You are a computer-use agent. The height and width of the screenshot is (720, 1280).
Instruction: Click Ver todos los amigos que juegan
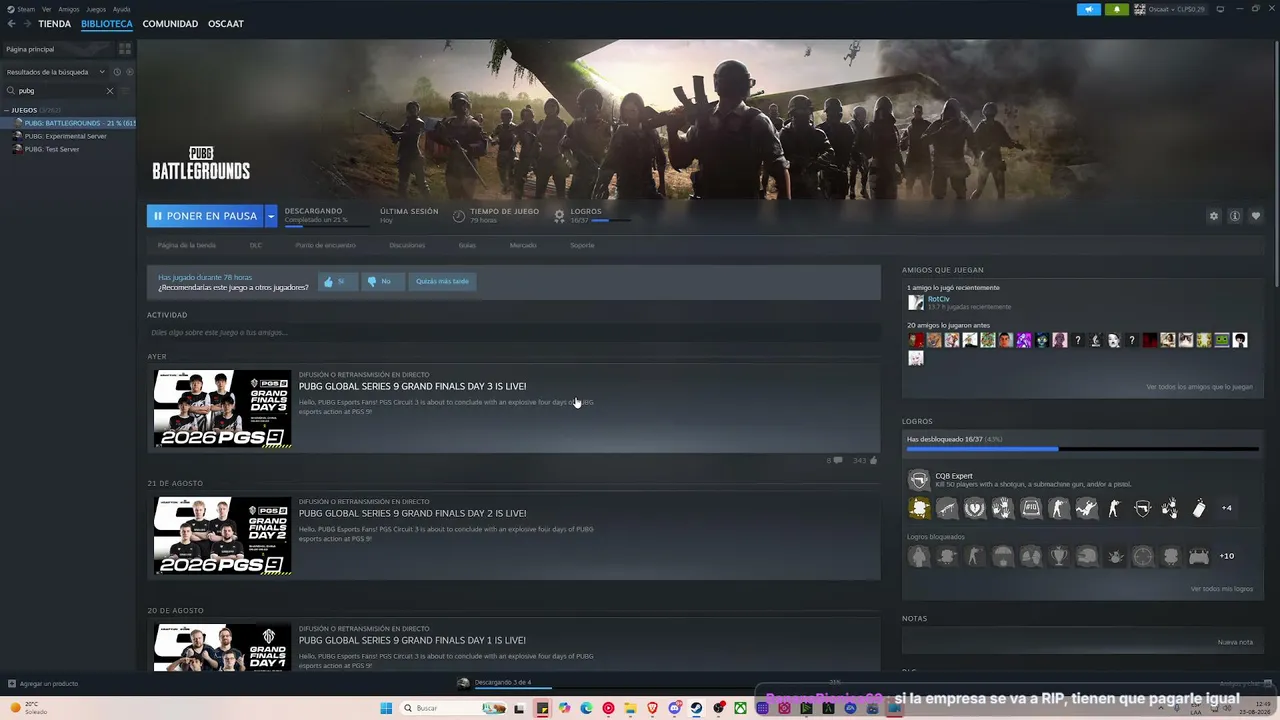click(1199, 387)
